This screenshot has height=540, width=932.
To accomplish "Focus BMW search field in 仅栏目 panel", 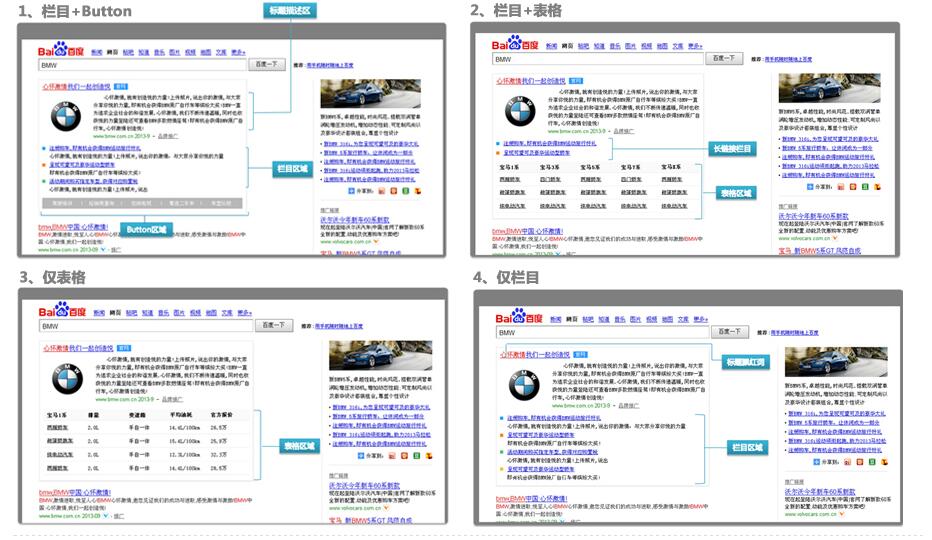I will (x=603, y=332).
